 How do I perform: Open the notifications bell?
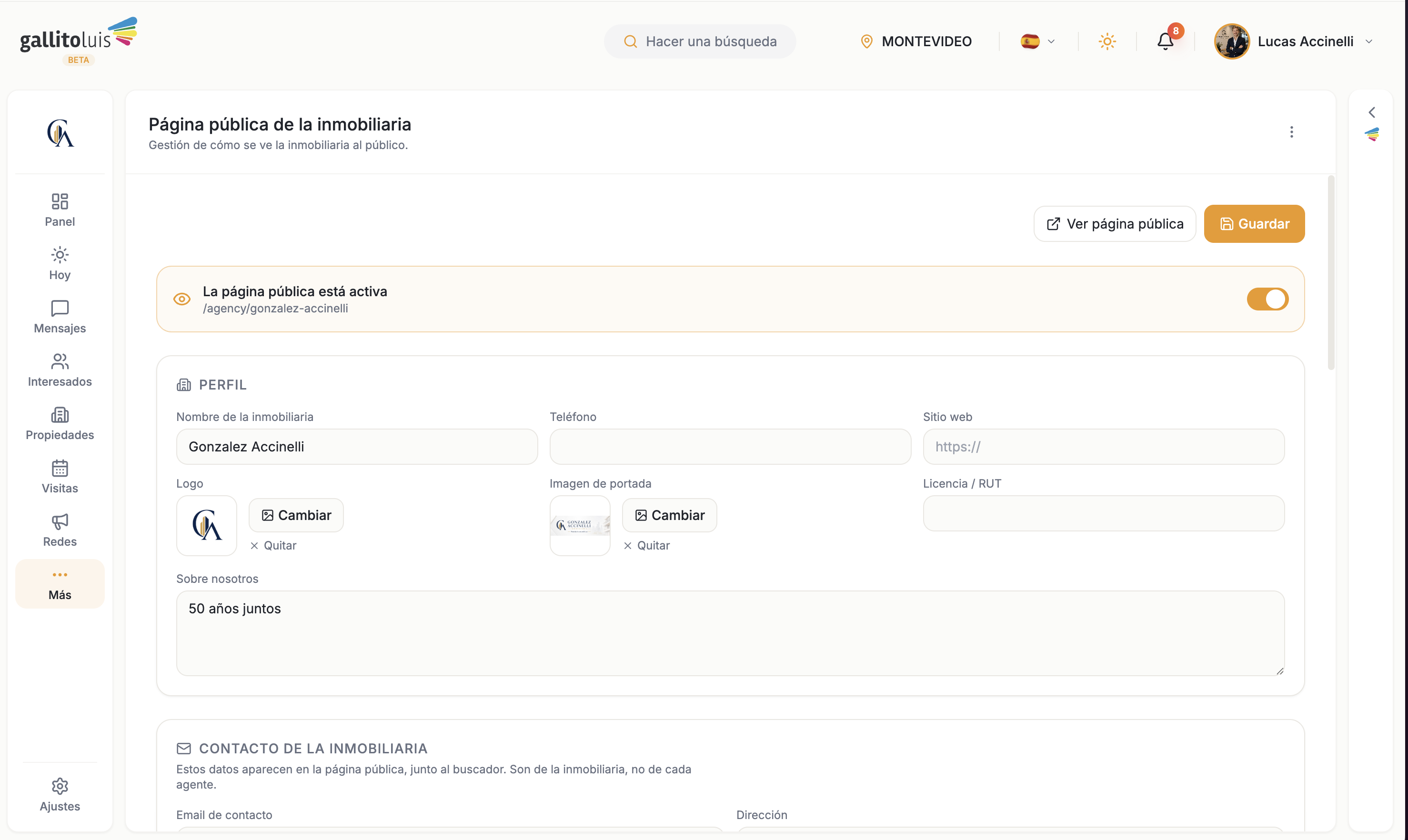pos(1165,41)
